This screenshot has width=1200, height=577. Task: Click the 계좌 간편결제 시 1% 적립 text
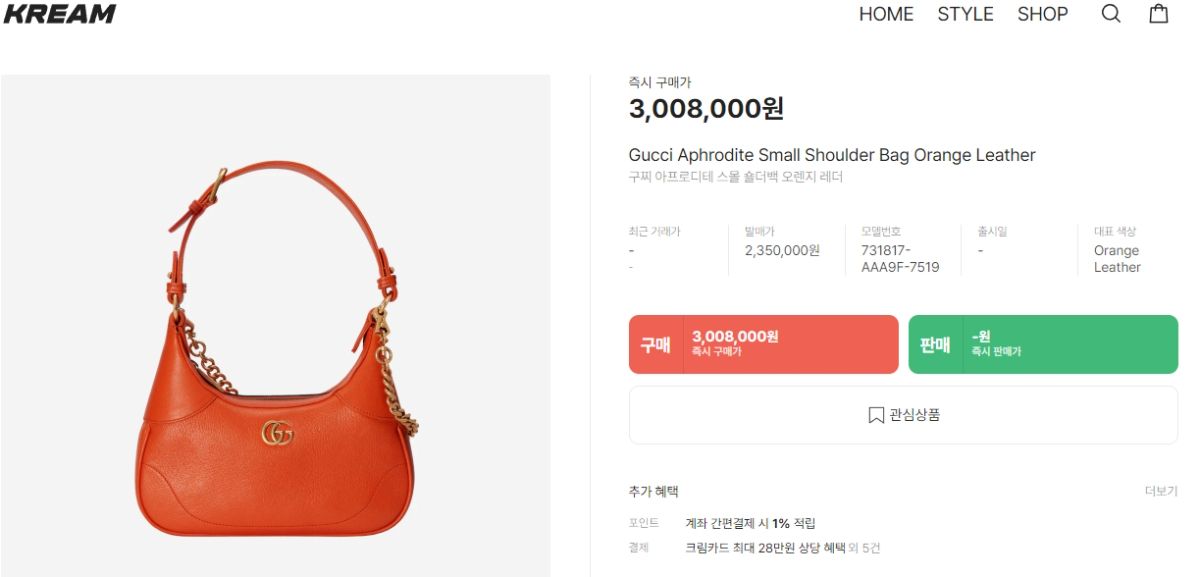[x=750, y=523]
